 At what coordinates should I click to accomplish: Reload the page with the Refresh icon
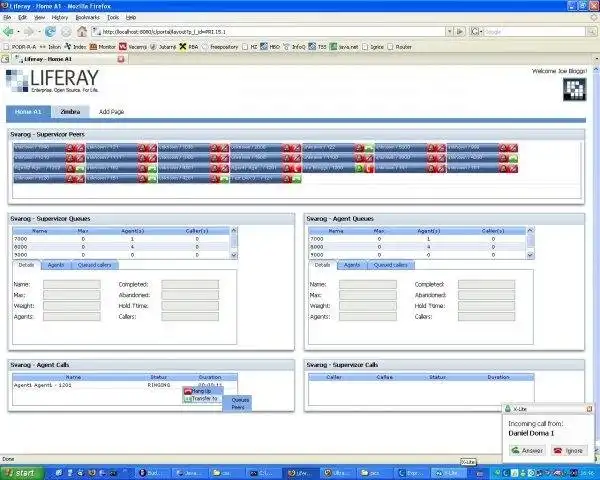pos(50,32)
